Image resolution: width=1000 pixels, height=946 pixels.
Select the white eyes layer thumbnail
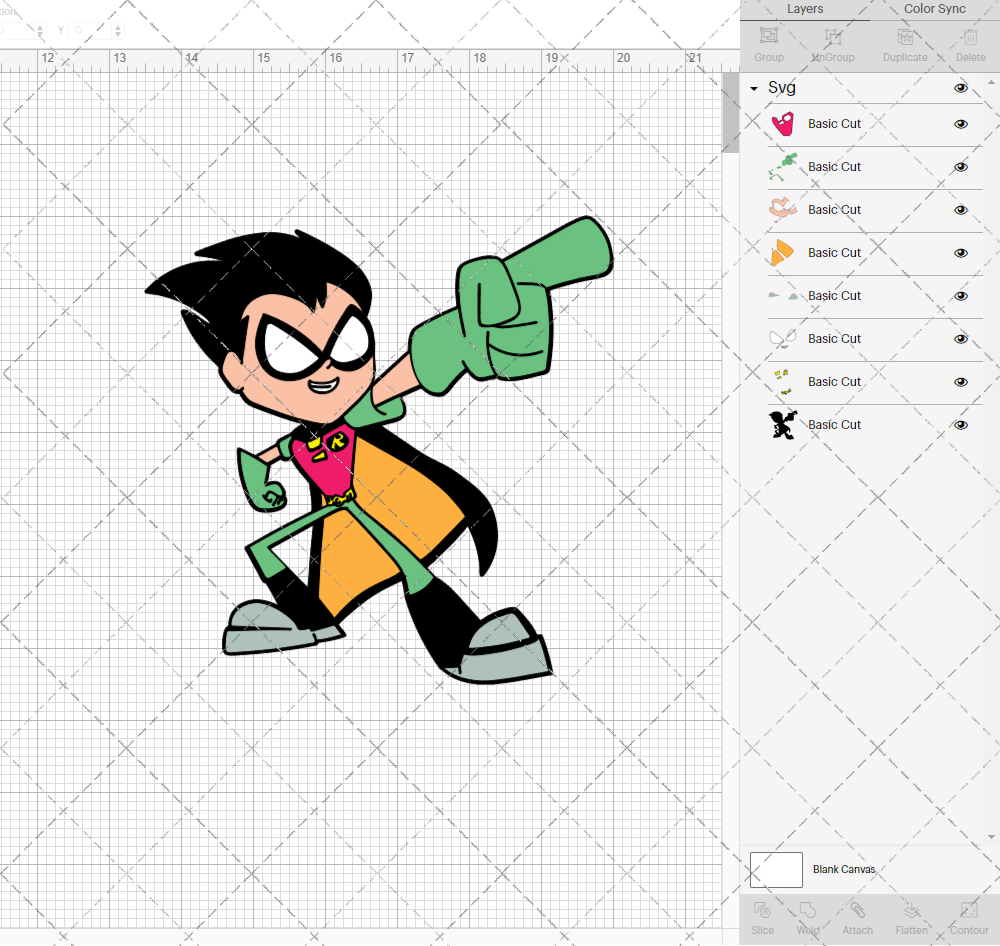click(x=783, y=338)
